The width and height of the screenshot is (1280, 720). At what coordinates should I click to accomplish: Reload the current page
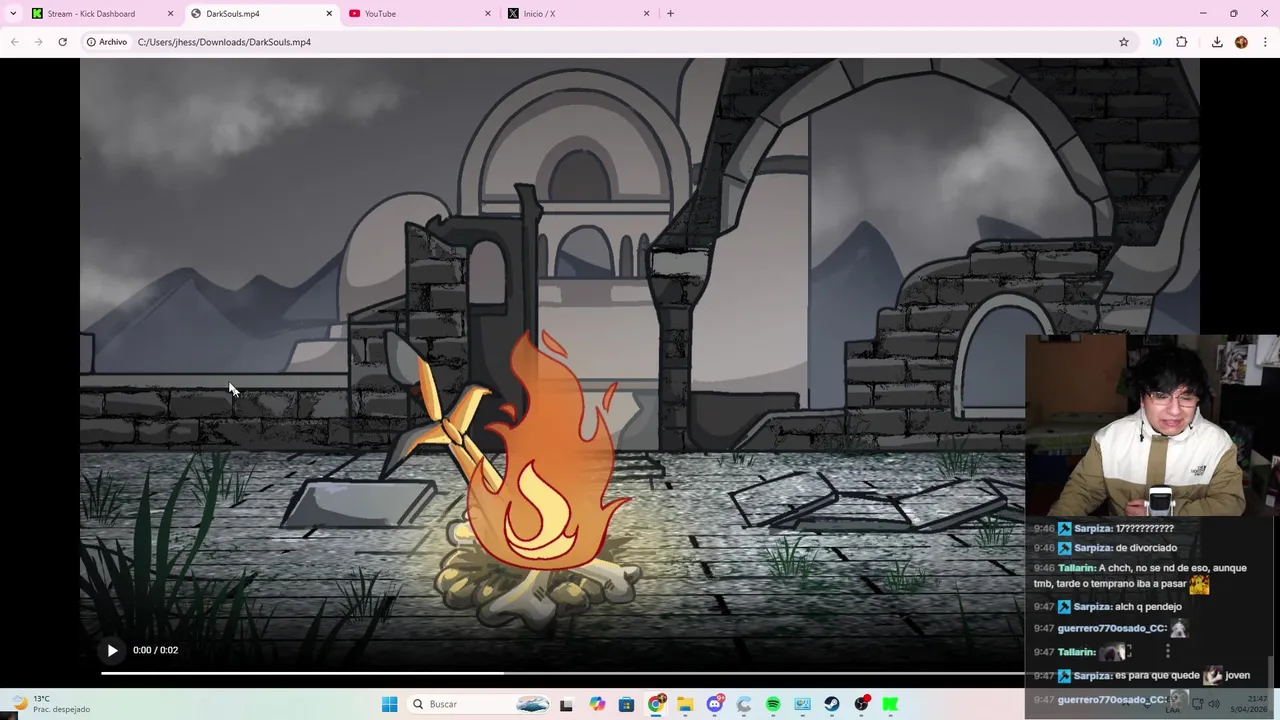click(x=62, y=42)
